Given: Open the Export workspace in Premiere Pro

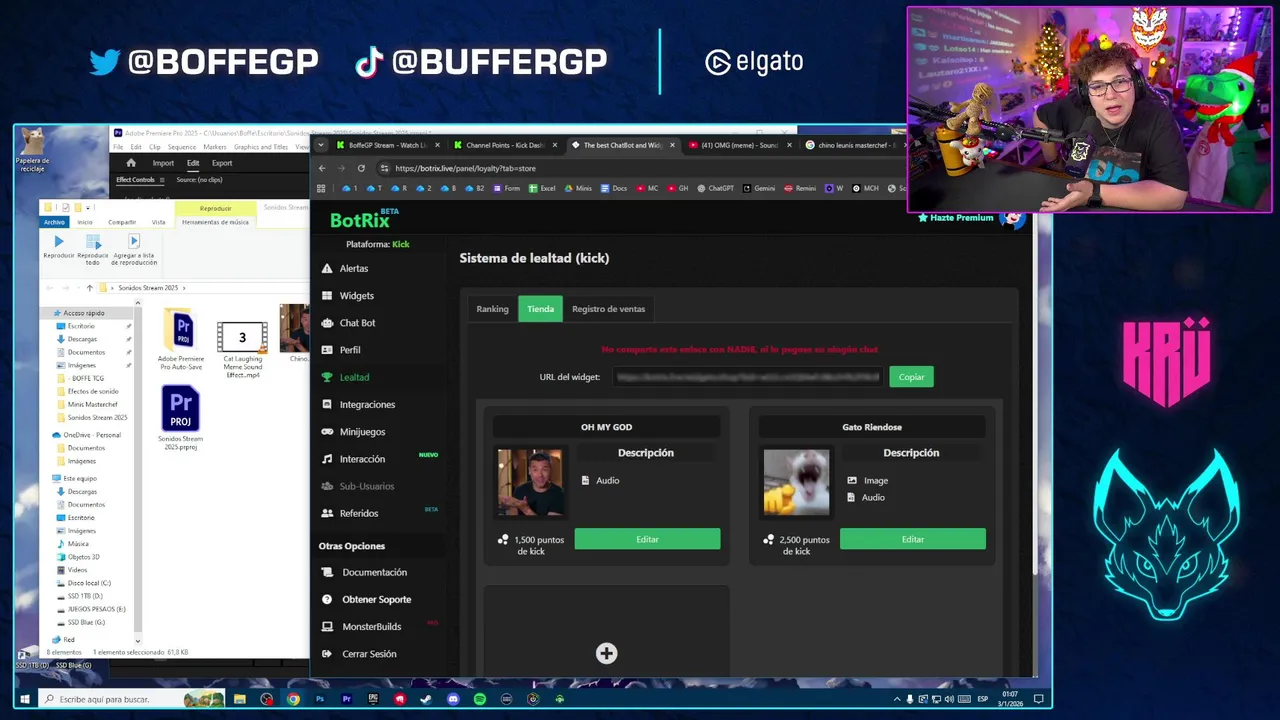Looking at the screenshot, I should pos(222,163).
